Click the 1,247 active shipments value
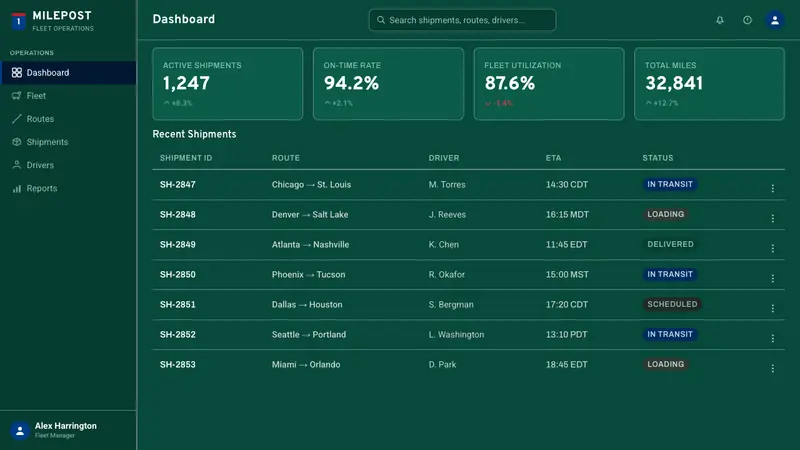The width and height of the screenshot is (800, 450). [186, 83]
